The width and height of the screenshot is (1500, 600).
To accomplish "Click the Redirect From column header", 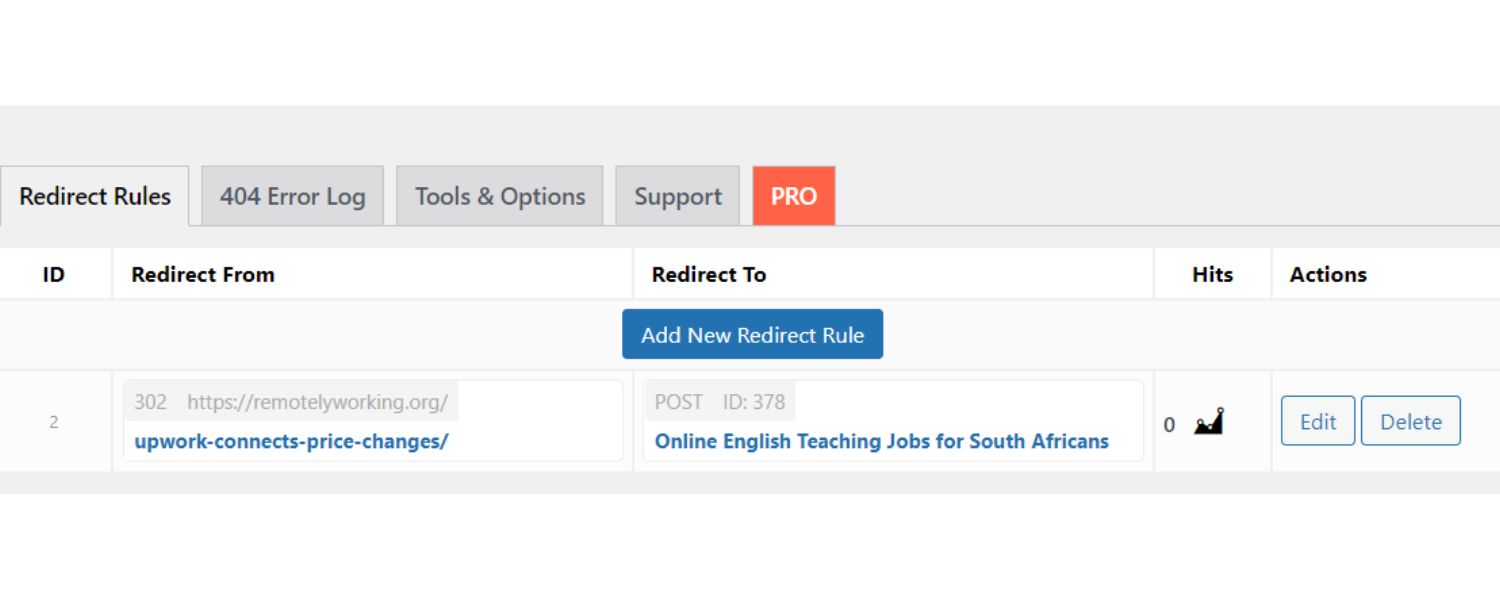I will [202, 274].
